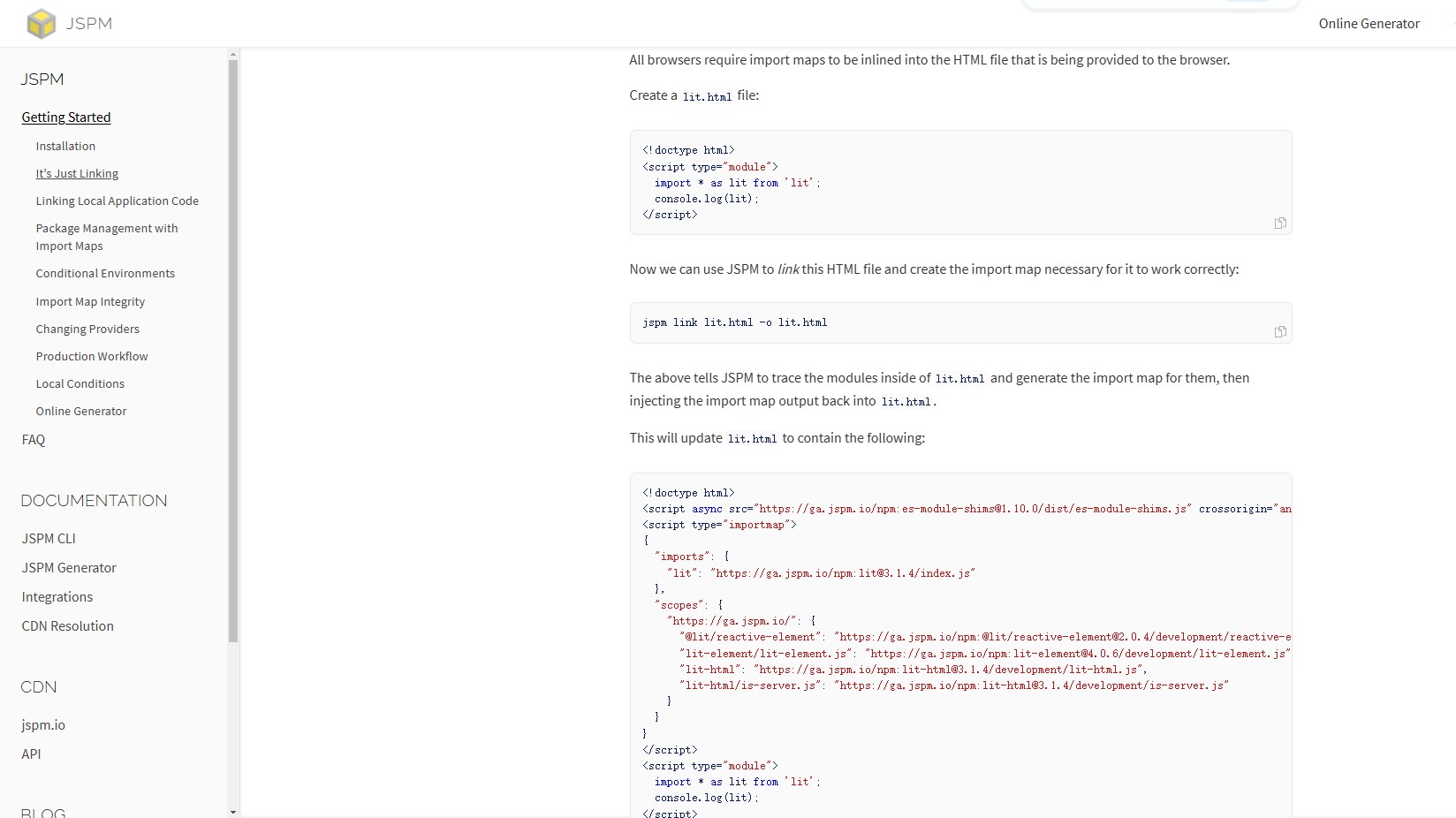Open Package Management with Import Maps
This screenshot has height=818, width=1456.
point(107,237)
